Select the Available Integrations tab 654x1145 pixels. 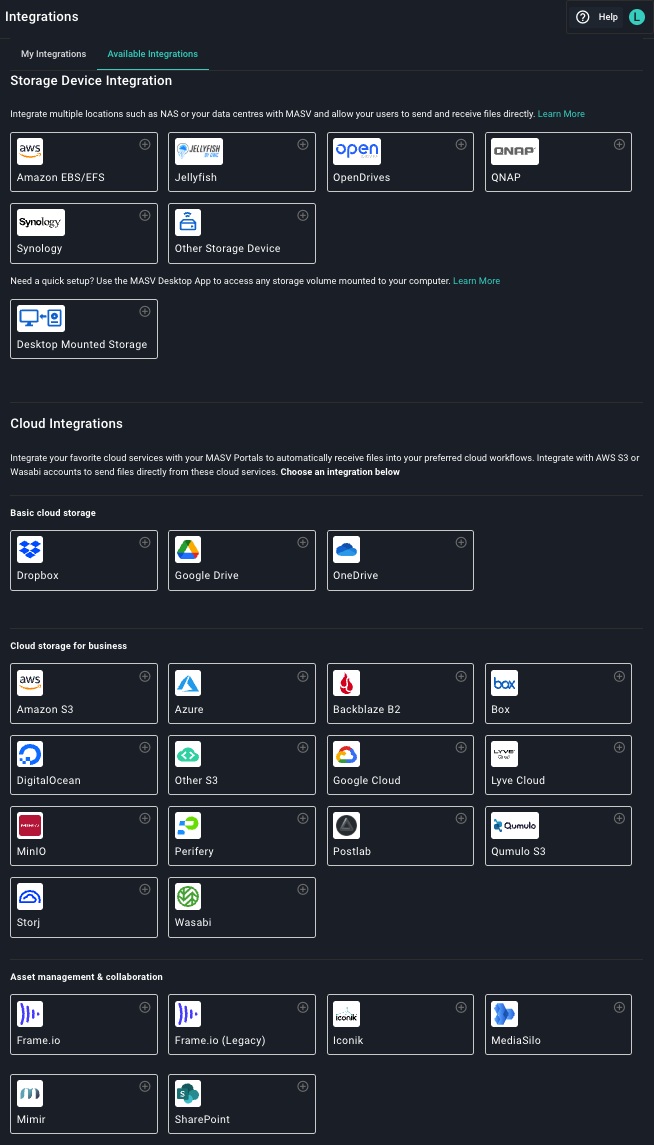coord(153,54)
